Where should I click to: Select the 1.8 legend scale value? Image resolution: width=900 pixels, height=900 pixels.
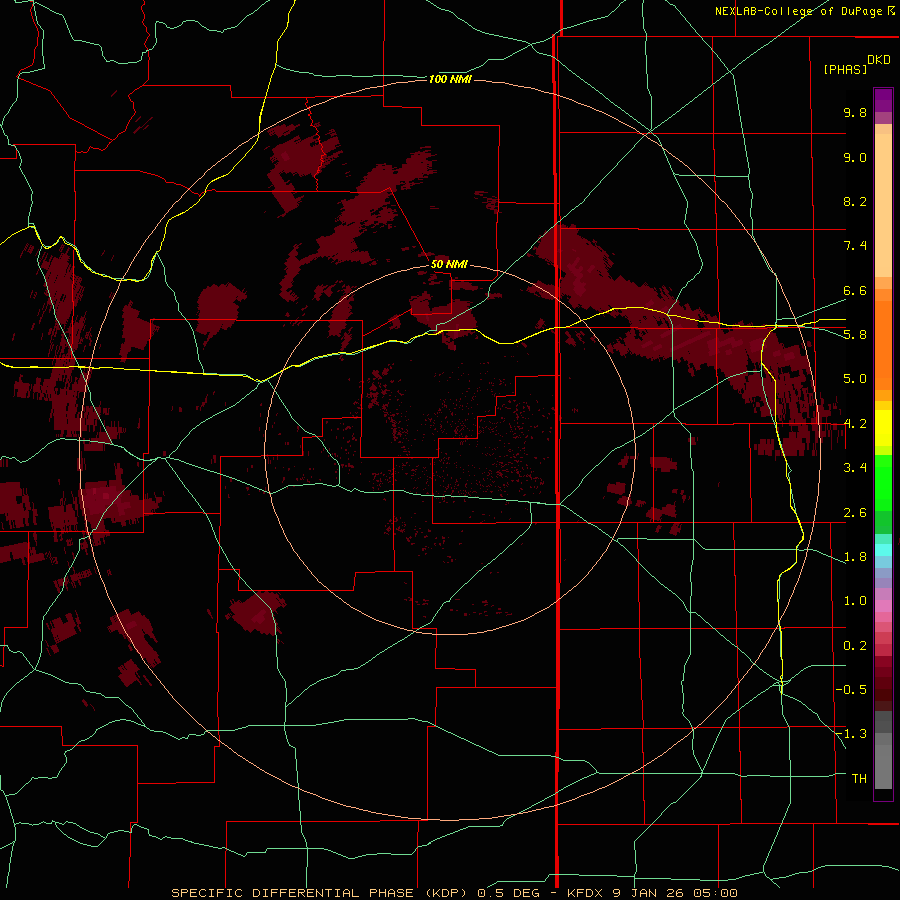point(855,557)
